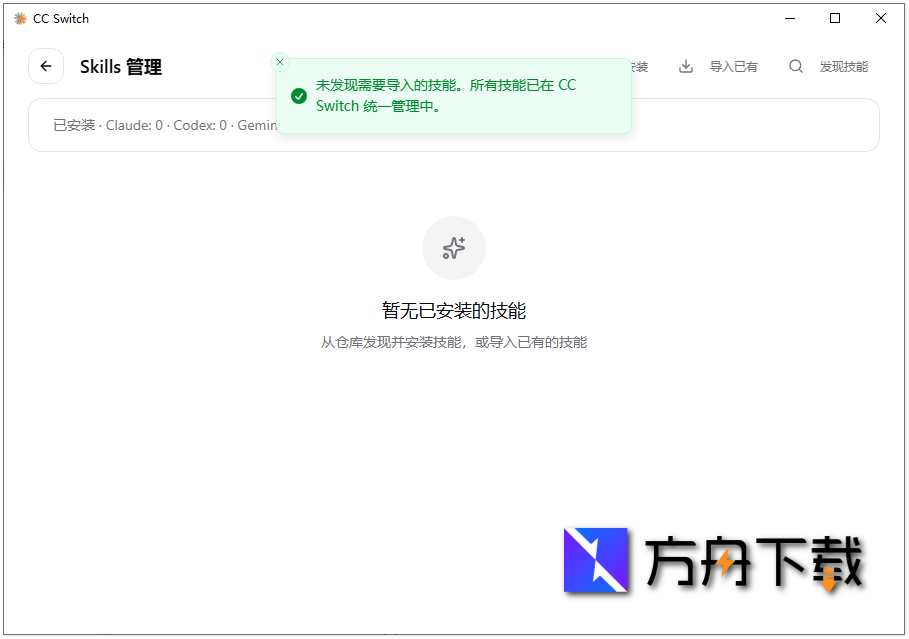This screenshot has height=639, width=909.
Task: Select the magnifier search icon near 发现技能
Action: [795, 66]
